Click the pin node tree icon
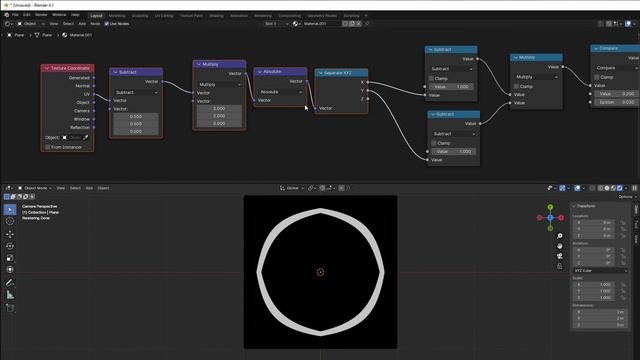The width and height of the screenshot is (640, 360). pyautogui.click(x=367, y=24)
